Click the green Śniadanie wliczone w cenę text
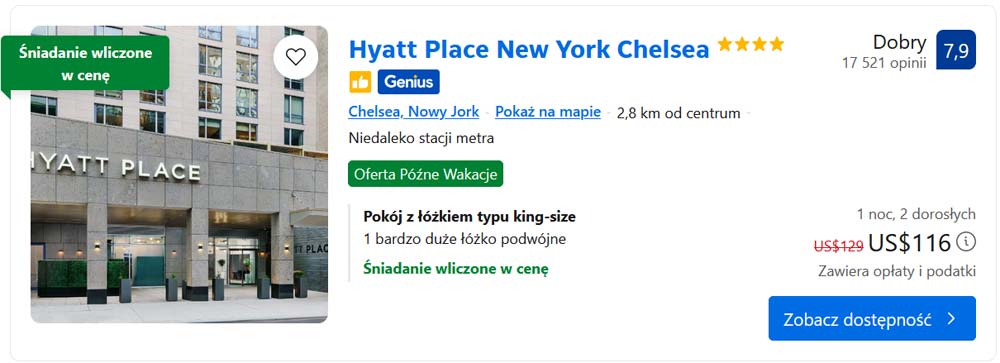The width and height of the screenshot is (1000, 363). tap(455, 269)
